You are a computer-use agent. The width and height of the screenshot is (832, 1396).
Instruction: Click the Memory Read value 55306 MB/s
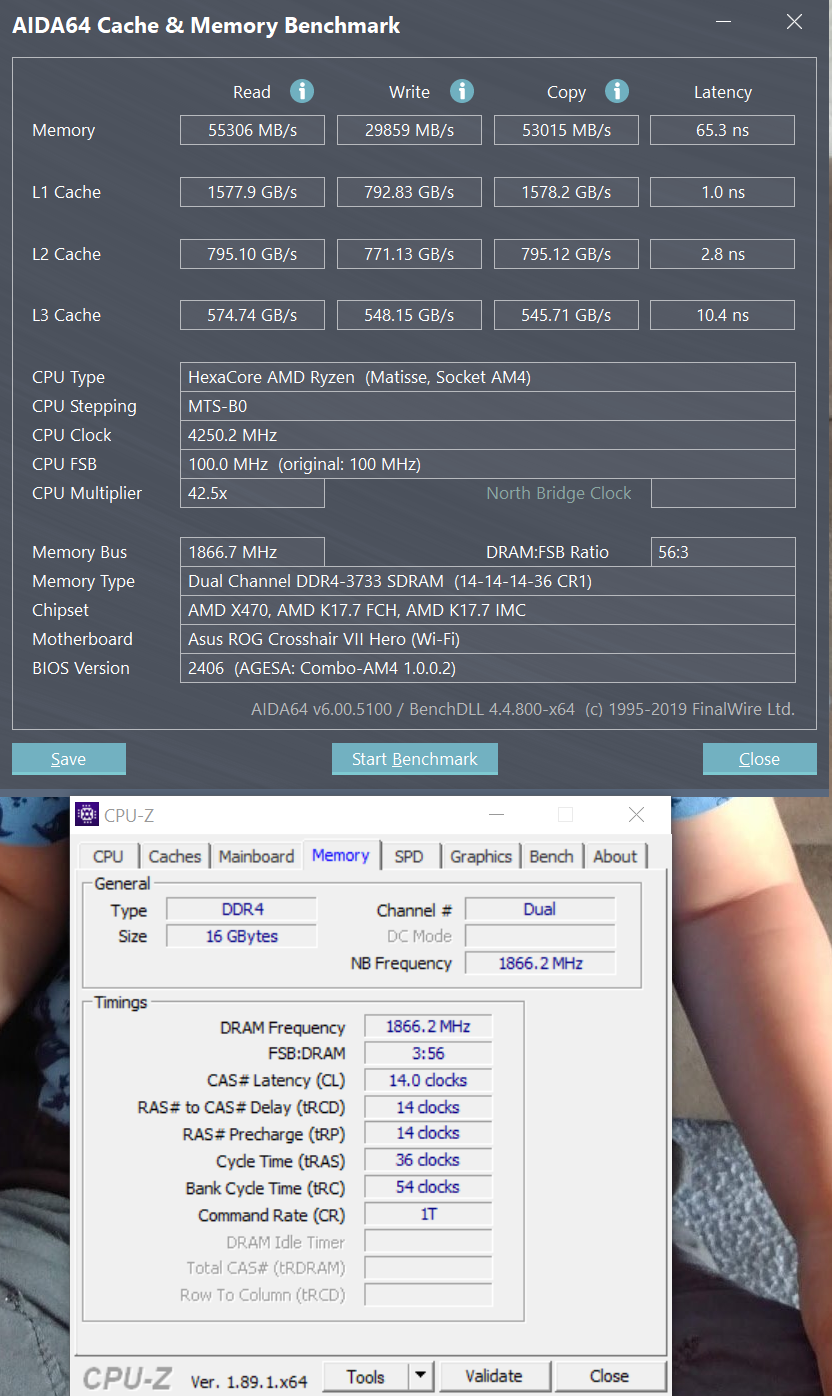252,130
